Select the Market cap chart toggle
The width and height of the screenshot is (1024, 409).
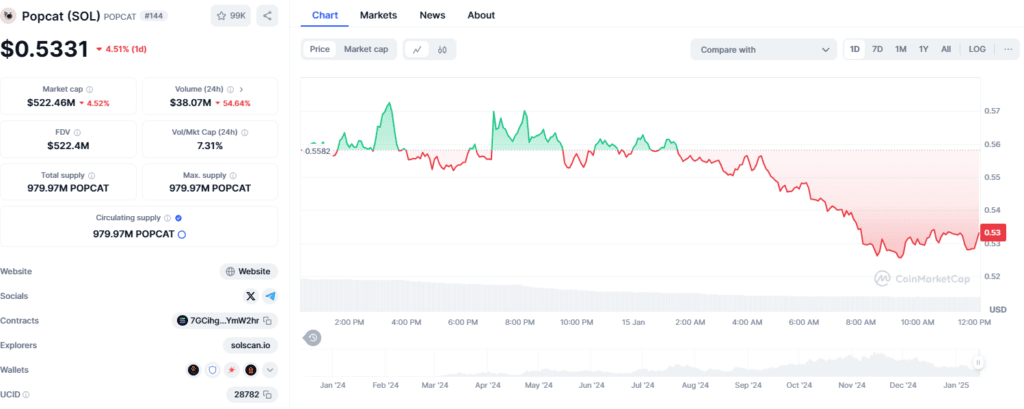366,49
